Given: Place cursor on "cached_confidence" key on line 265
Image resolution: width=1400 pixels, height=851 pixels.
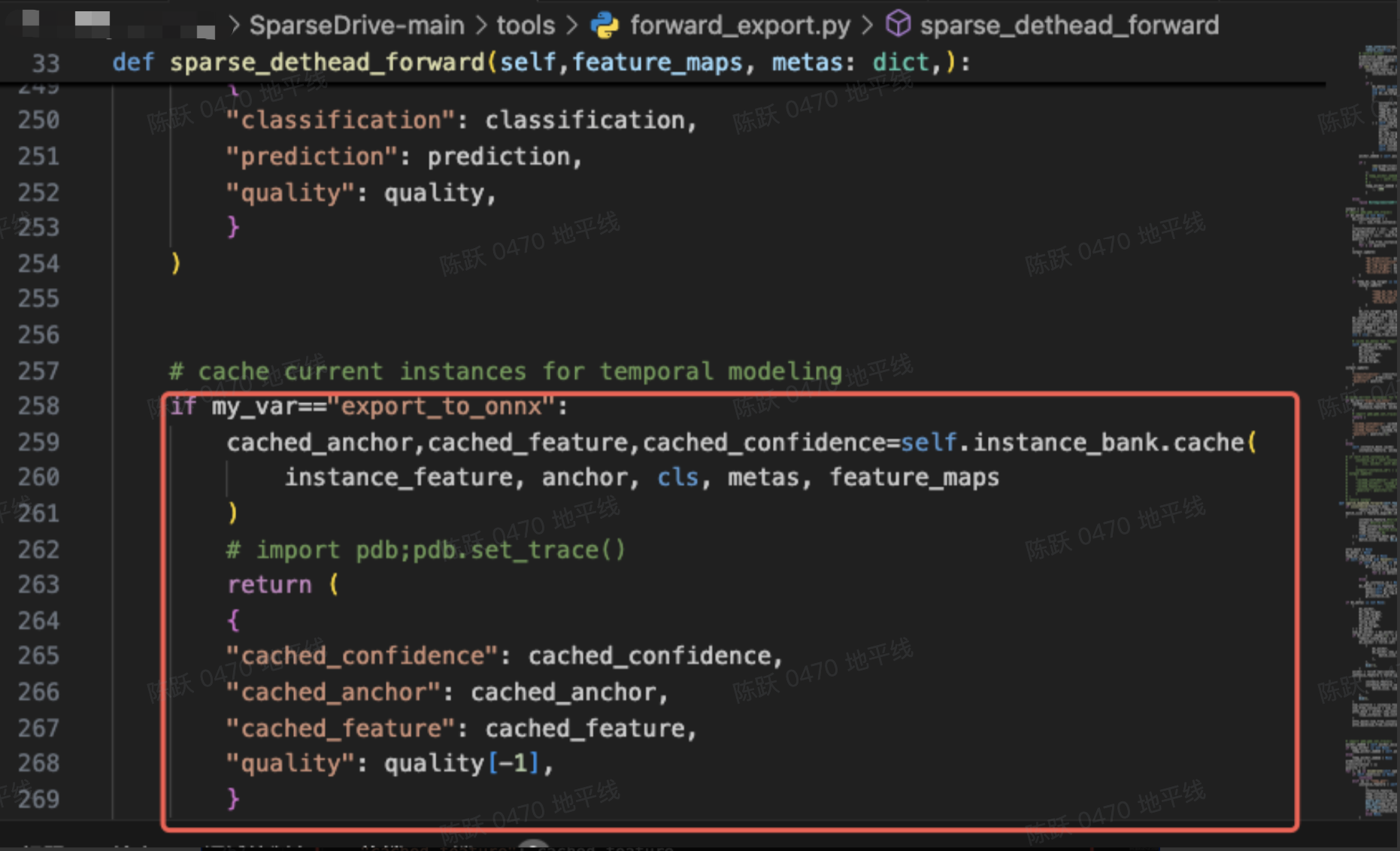Looking at the screenshot, I should (x=362, y=656).
